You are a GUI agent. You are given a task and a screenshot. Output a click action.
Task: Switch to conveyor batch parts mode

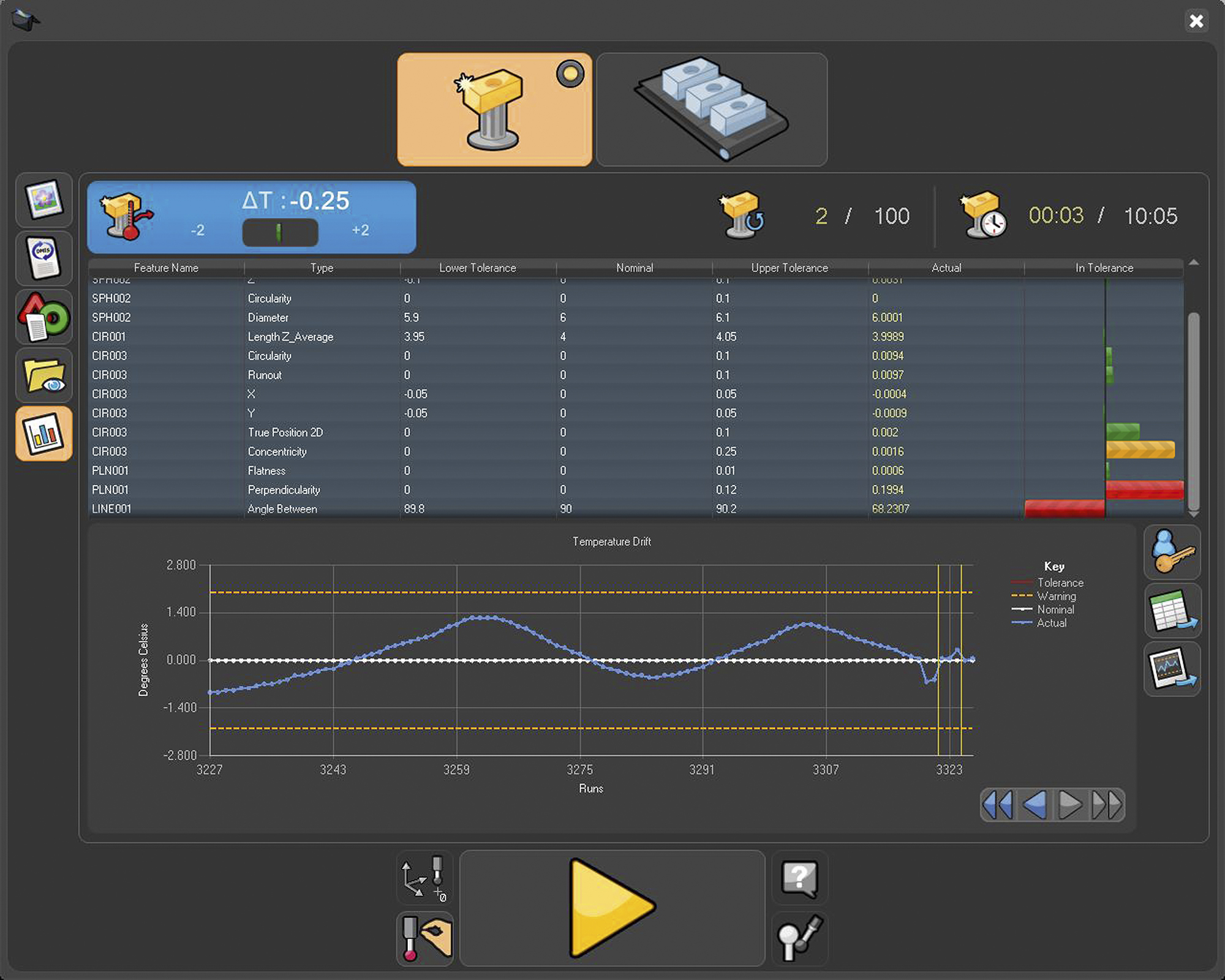[x=711, y=110]
